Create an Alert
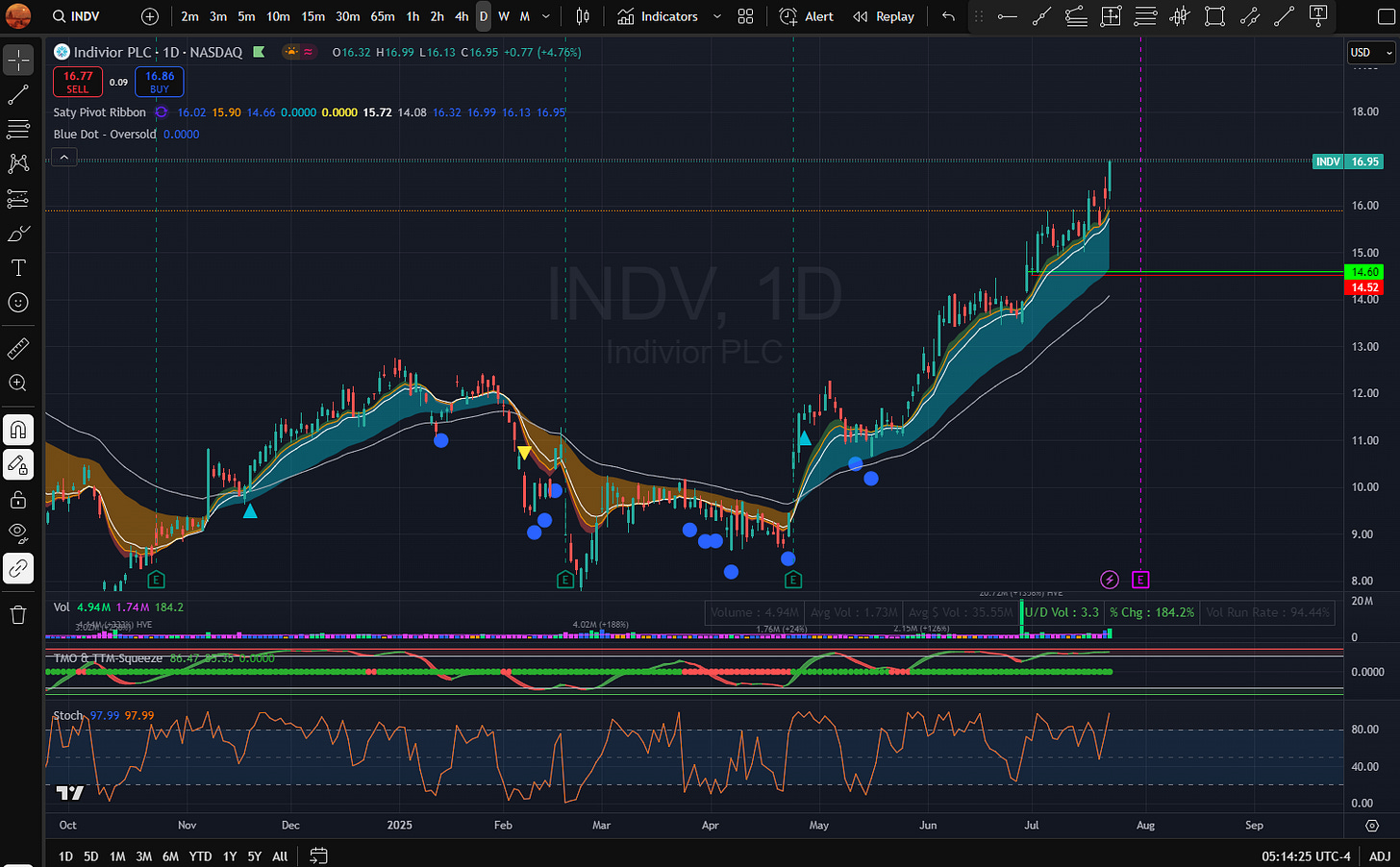The height and width of the screenshot is (867, 1400). click(807, 16)
